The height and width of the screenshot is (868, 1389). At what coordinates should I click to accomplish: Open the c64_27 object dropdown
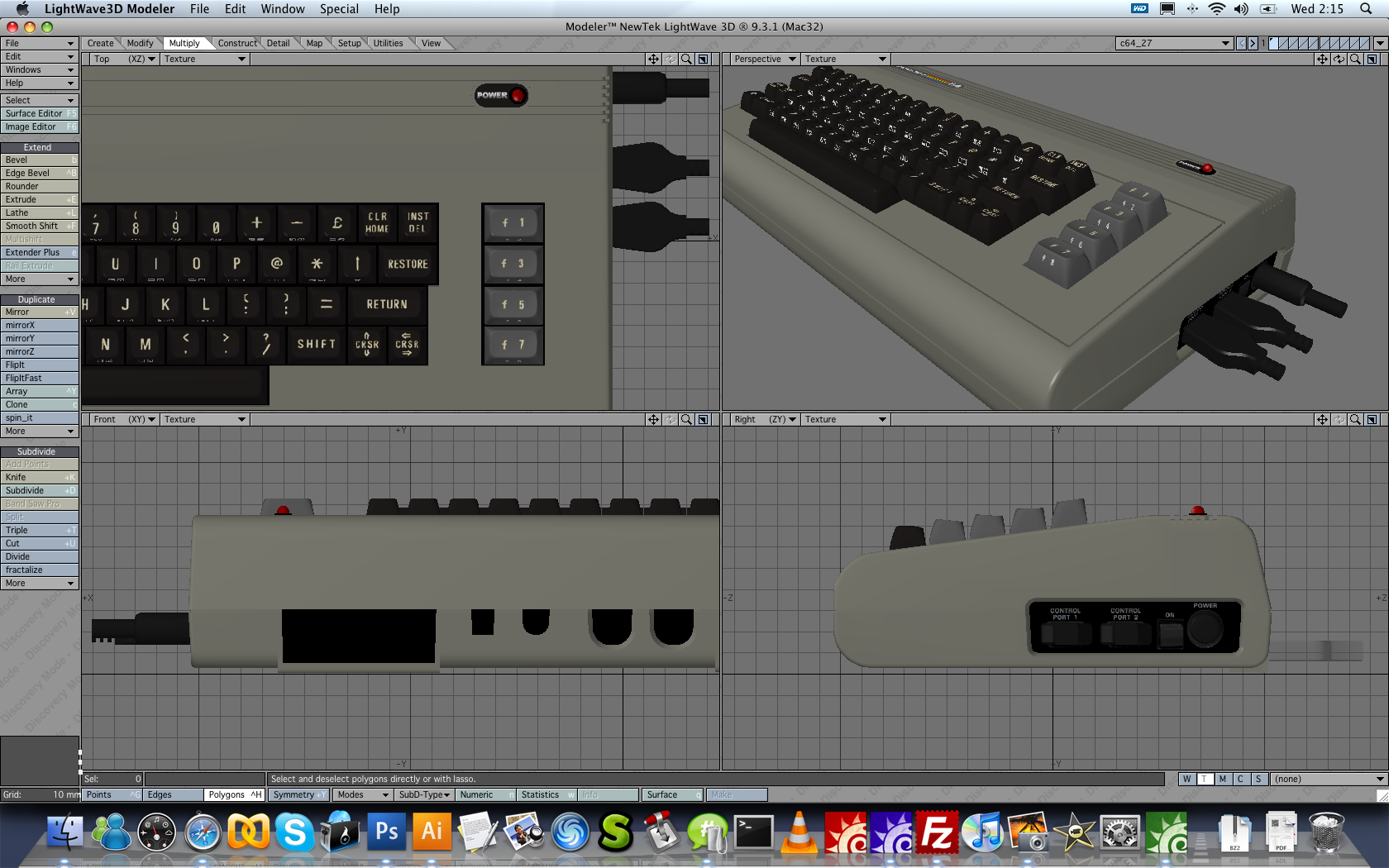click(x=1174, y=43)
